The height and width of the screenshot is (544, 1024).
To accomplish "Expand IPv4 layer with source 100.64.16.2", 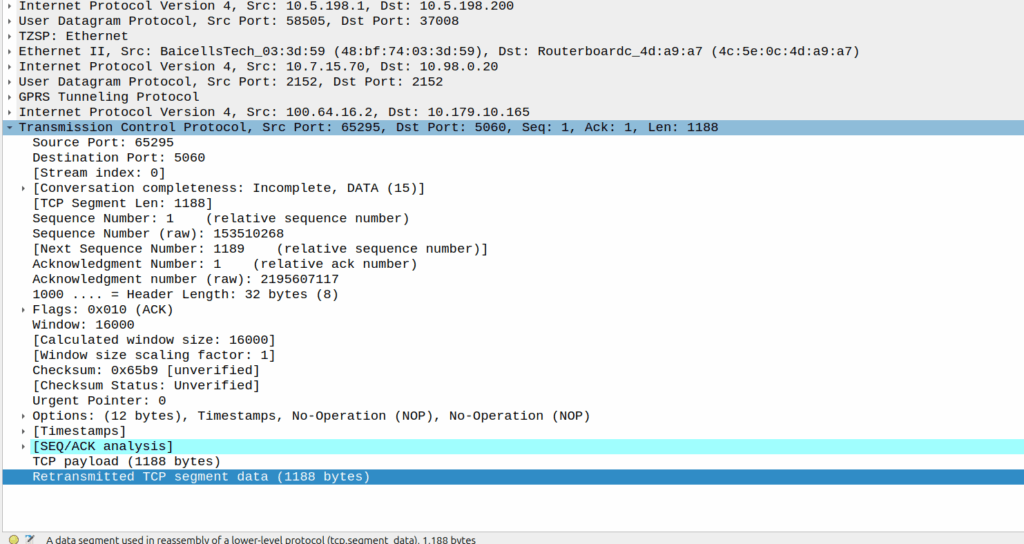I will [x=9, y=112].
